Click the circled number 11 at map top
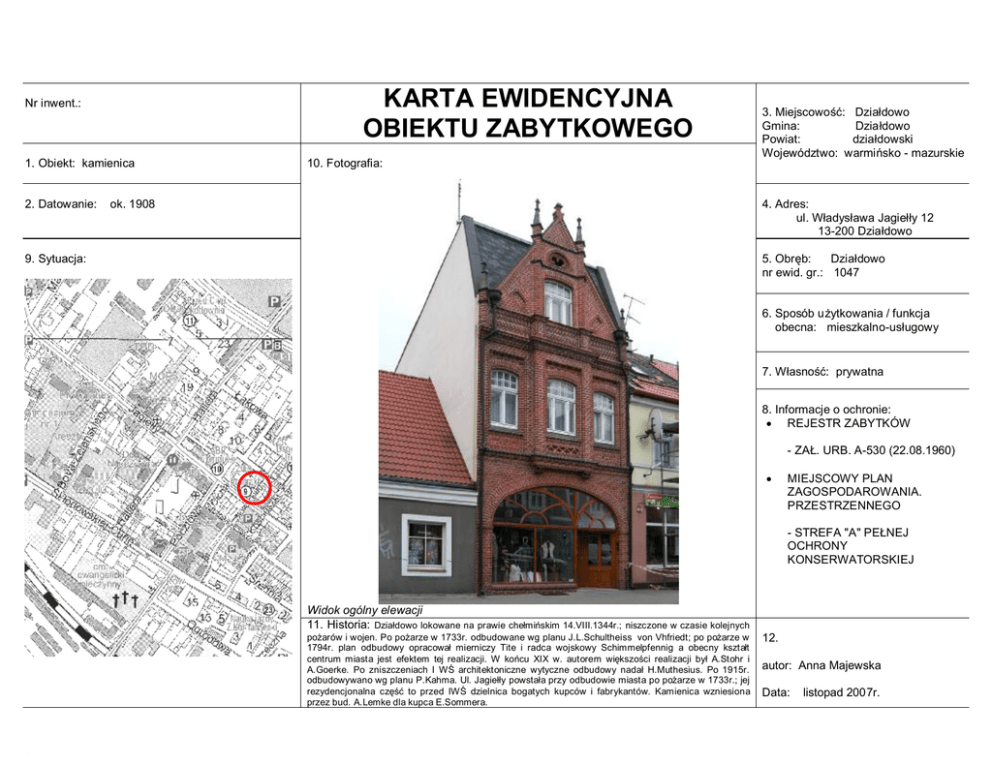Viewport: 992px width, 766px height. coord(189,321)
